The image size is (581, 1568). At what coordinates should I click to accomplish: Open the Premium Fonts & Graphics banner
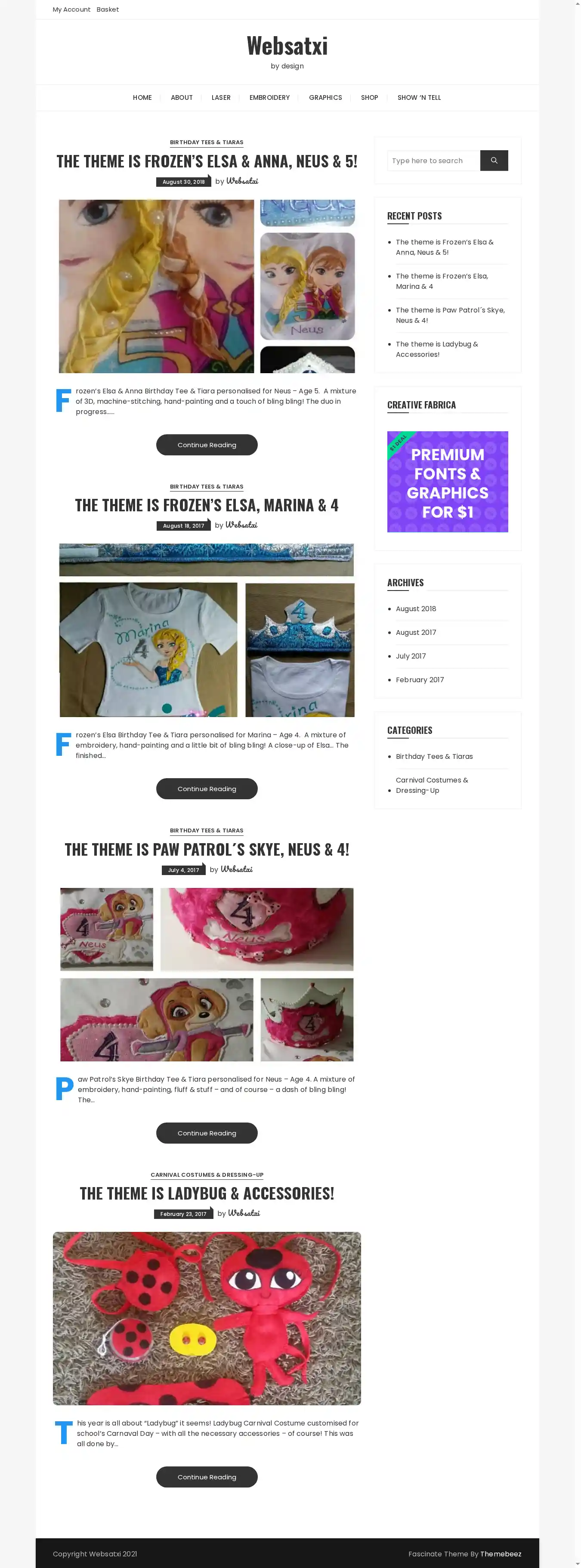[x=448, y=482]
